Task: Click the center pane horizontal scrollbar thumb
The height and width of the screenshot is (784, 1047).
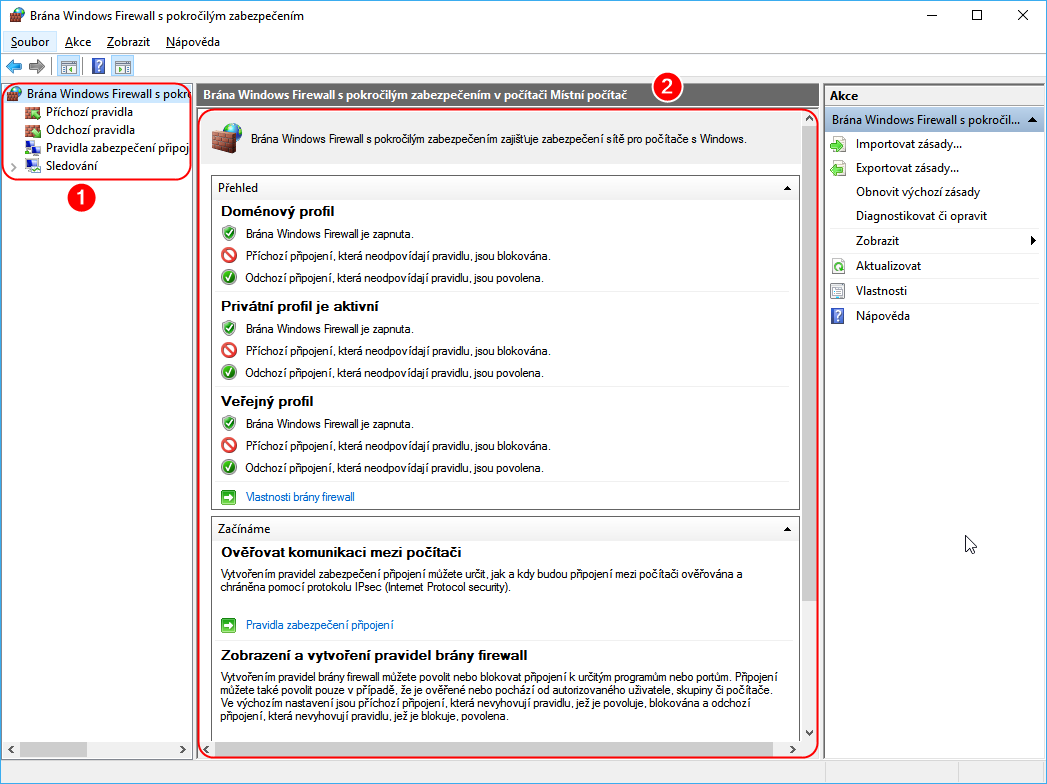Action: point(494,749)
